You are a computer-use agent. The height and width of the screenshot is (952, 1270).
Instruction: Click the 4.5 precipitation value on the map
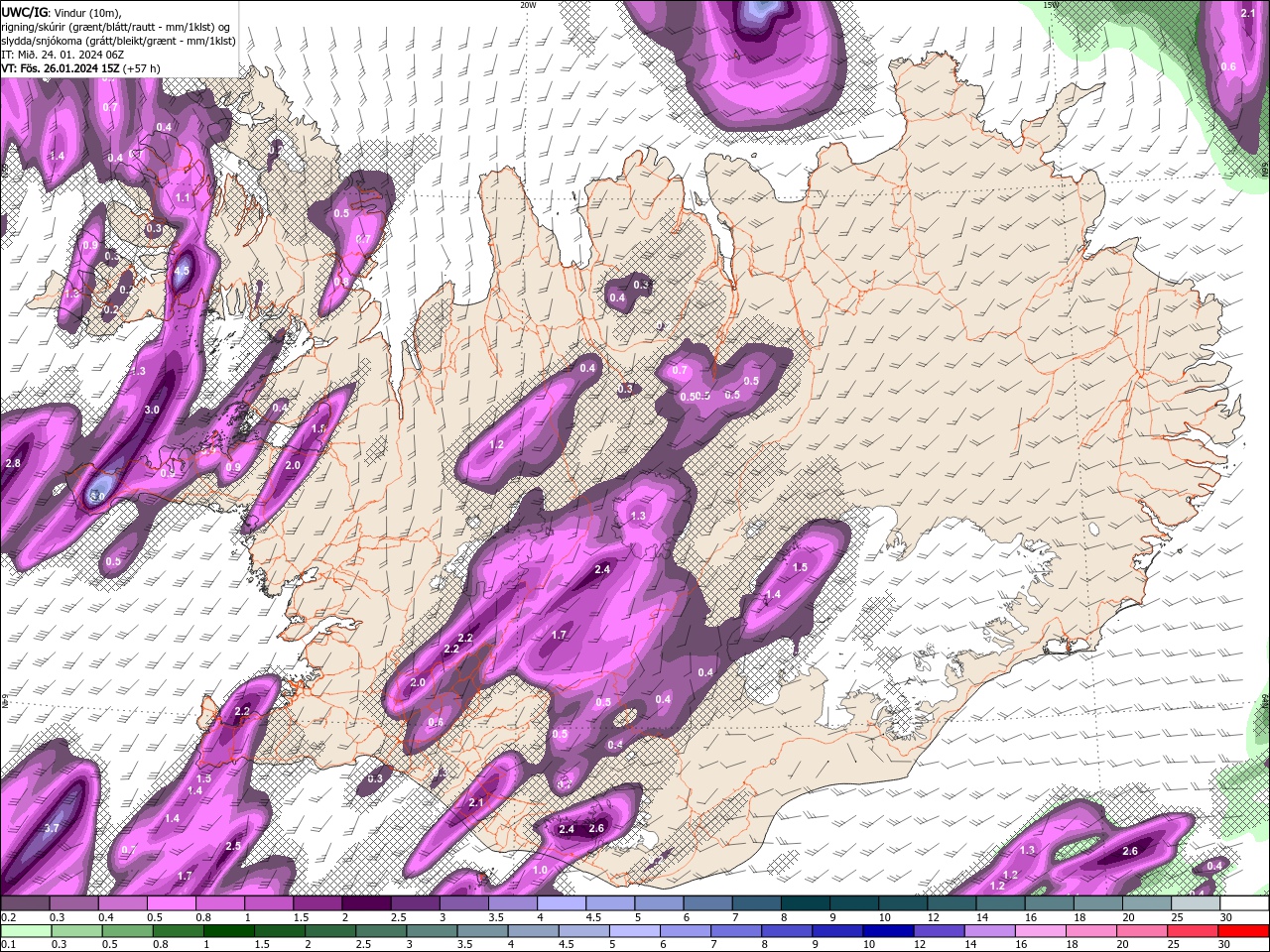coord(182,271)
